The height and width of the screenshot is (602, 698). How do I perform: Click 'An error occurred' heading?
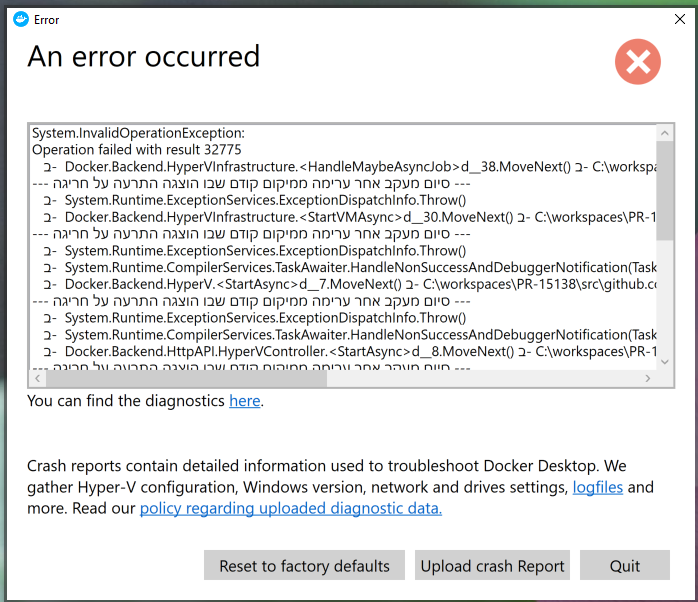point(143,57)
